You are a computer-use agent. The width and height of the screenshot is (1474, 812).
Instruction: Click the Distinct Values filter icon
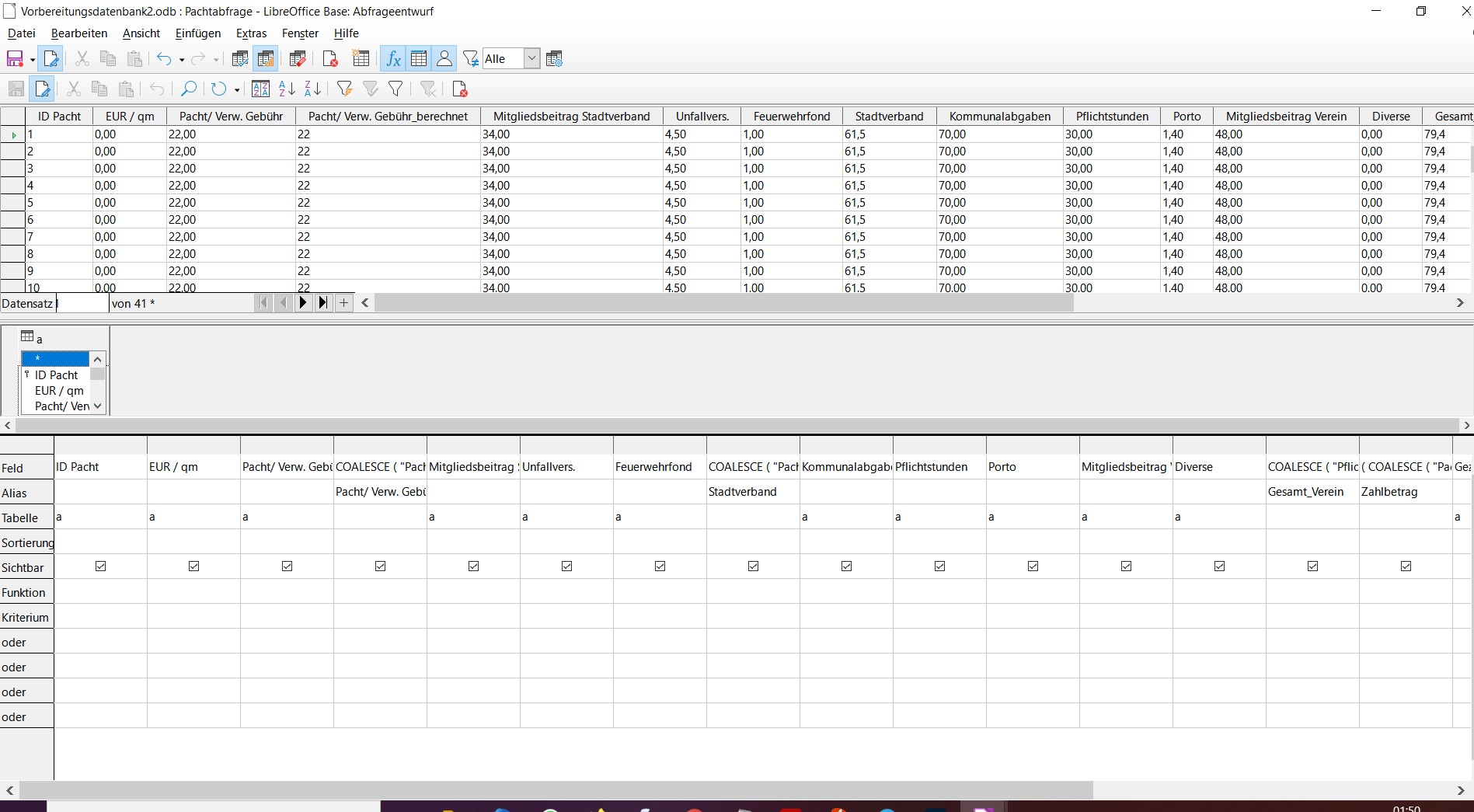470,59
